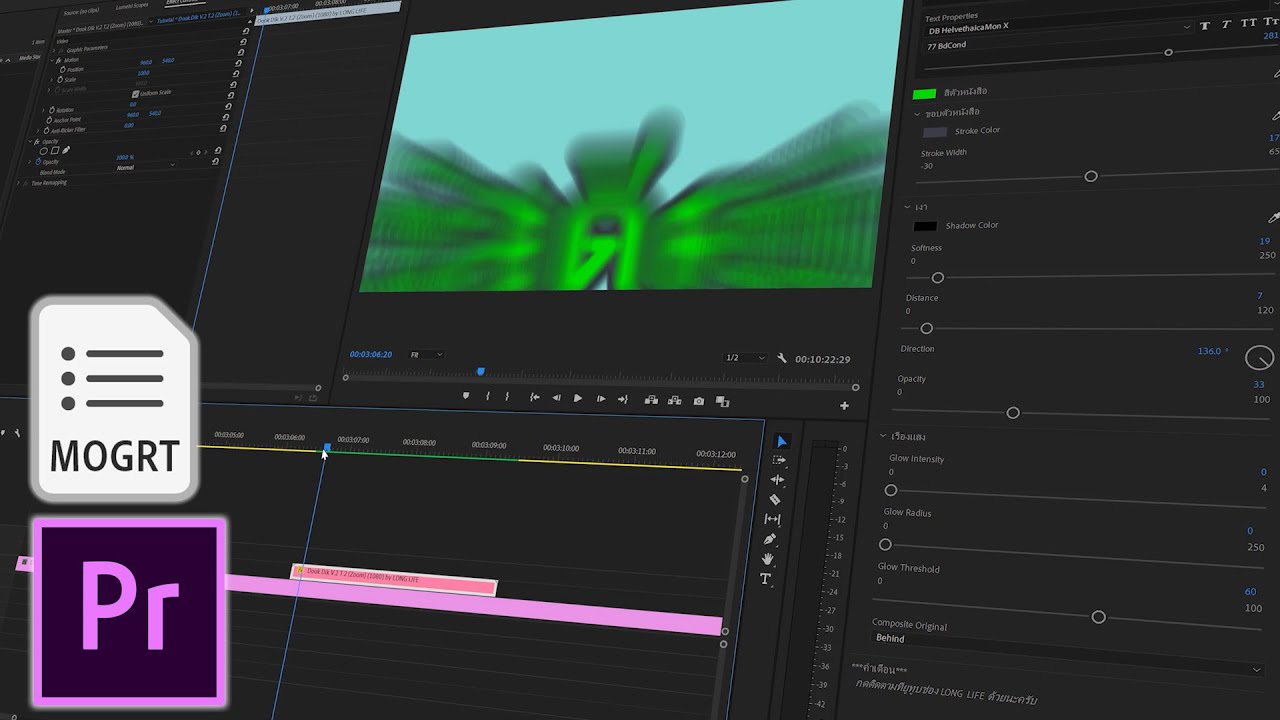Select the Hand tool
1280x720 pixels.
(x=768, y=559)
